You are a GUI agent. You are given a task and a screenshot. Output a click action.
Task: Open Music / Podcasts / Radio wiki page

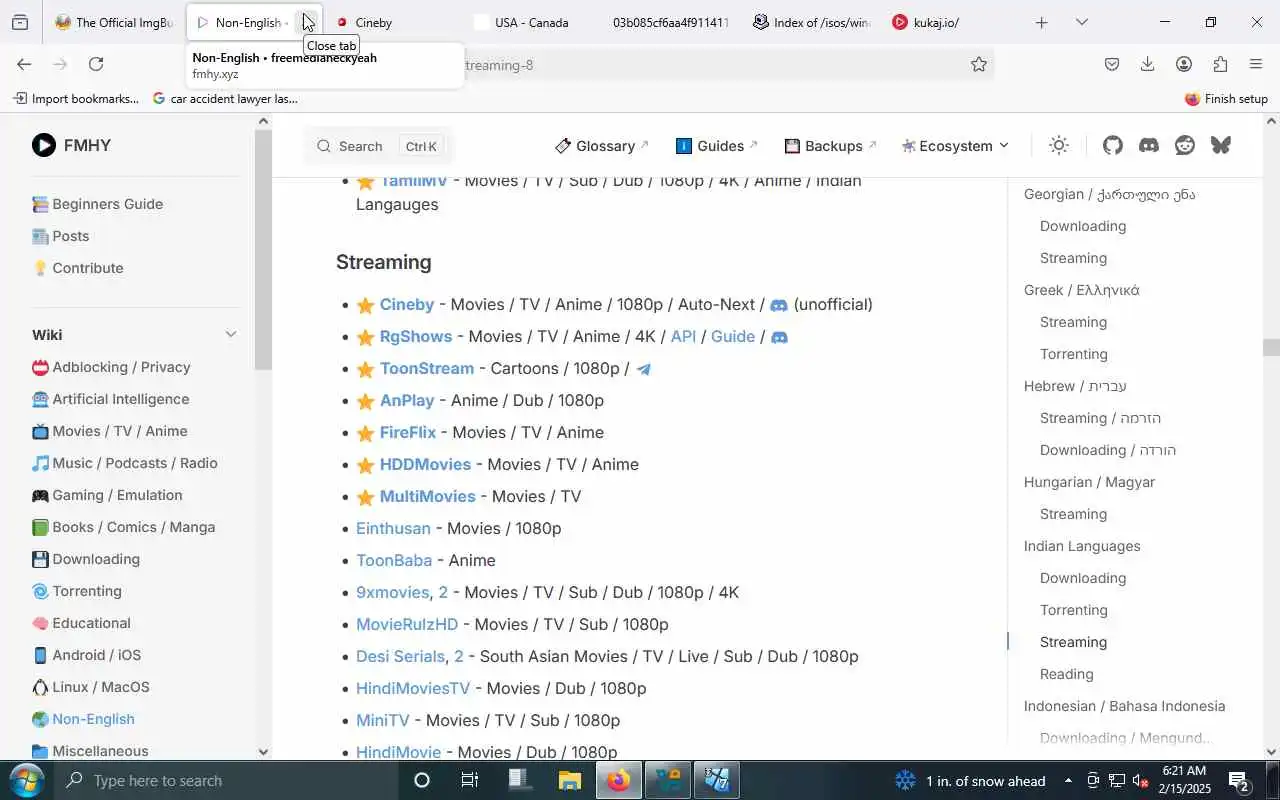point(125,463)
